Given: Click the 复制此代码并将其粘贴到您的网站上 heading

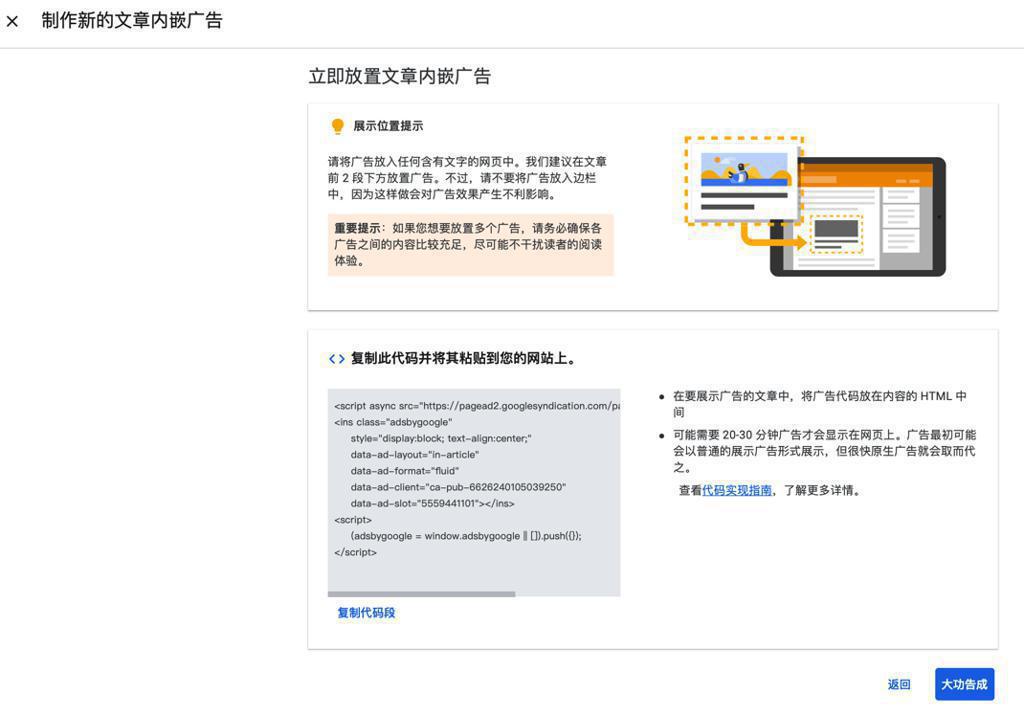Looking at the screenshot, I should tap(463, 359).
